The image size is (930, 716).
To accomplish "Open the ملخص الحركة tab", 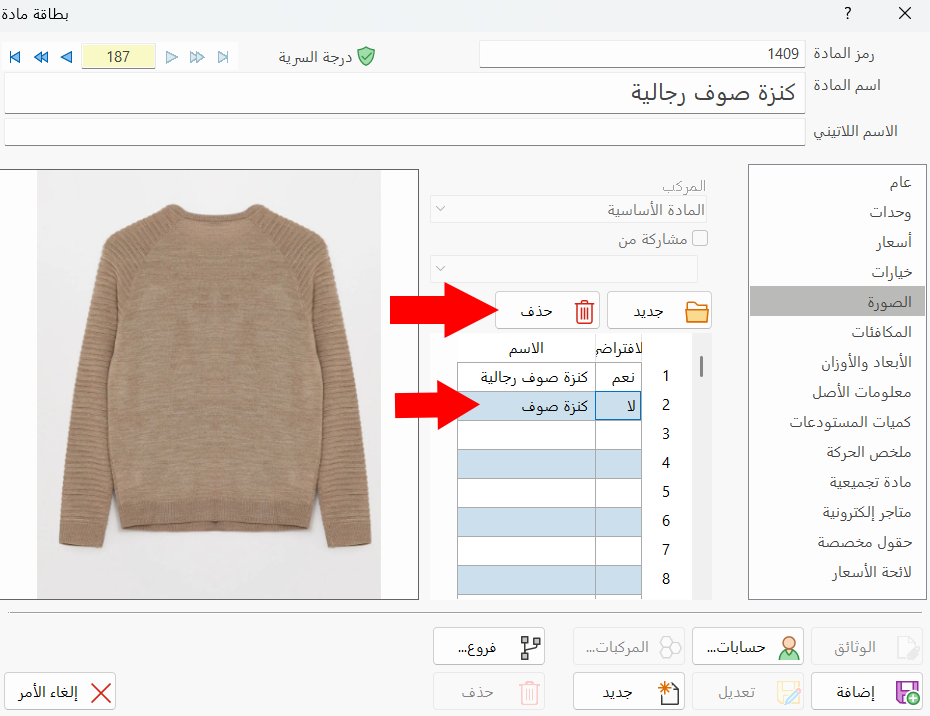I will point(837,452).
